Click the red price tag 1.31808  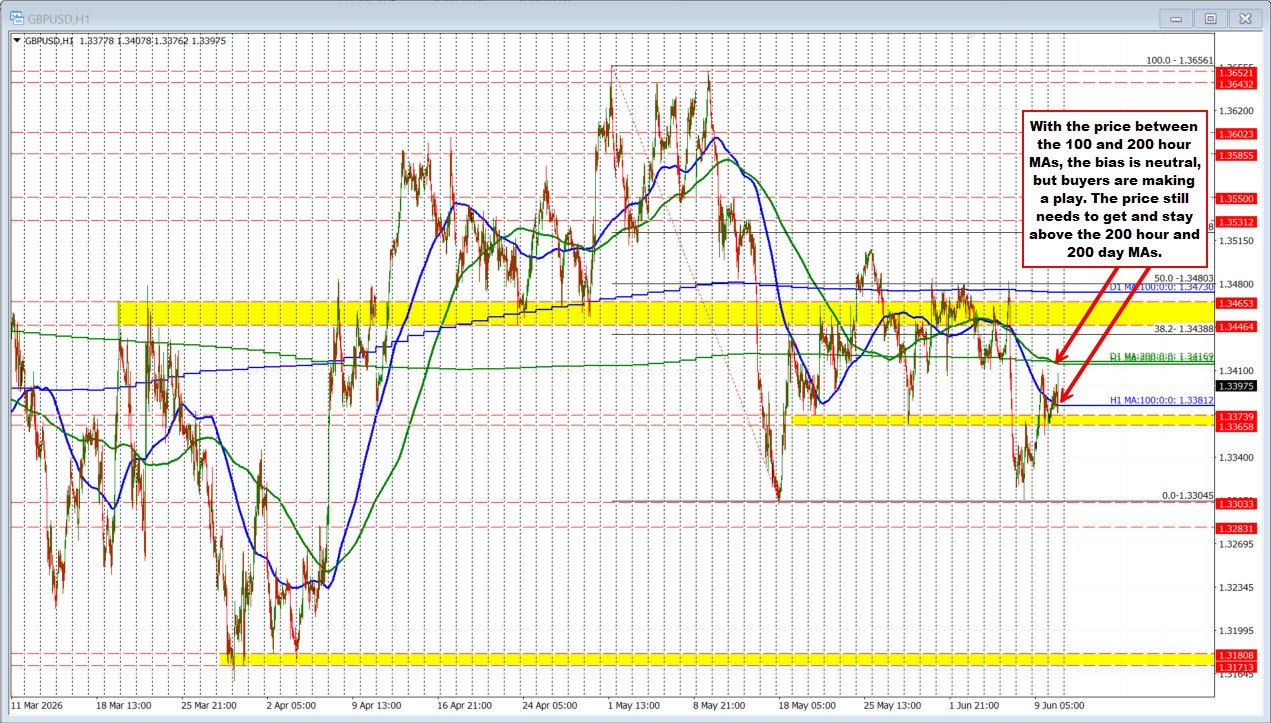(x=1235, y=655)
